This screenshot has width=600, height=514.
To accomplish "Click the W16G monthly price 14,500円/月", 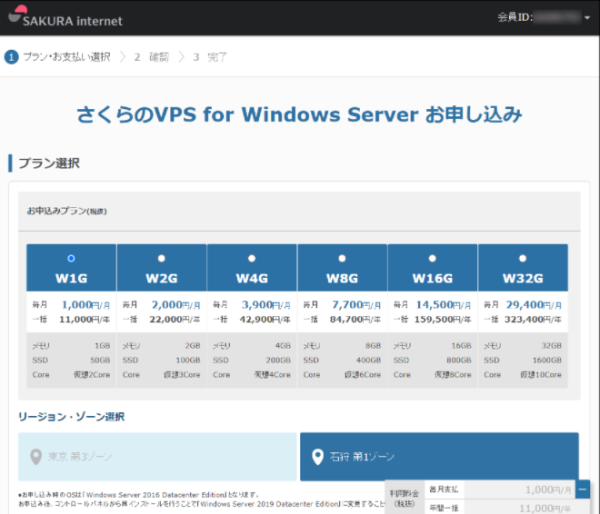I will pos(443,305).
